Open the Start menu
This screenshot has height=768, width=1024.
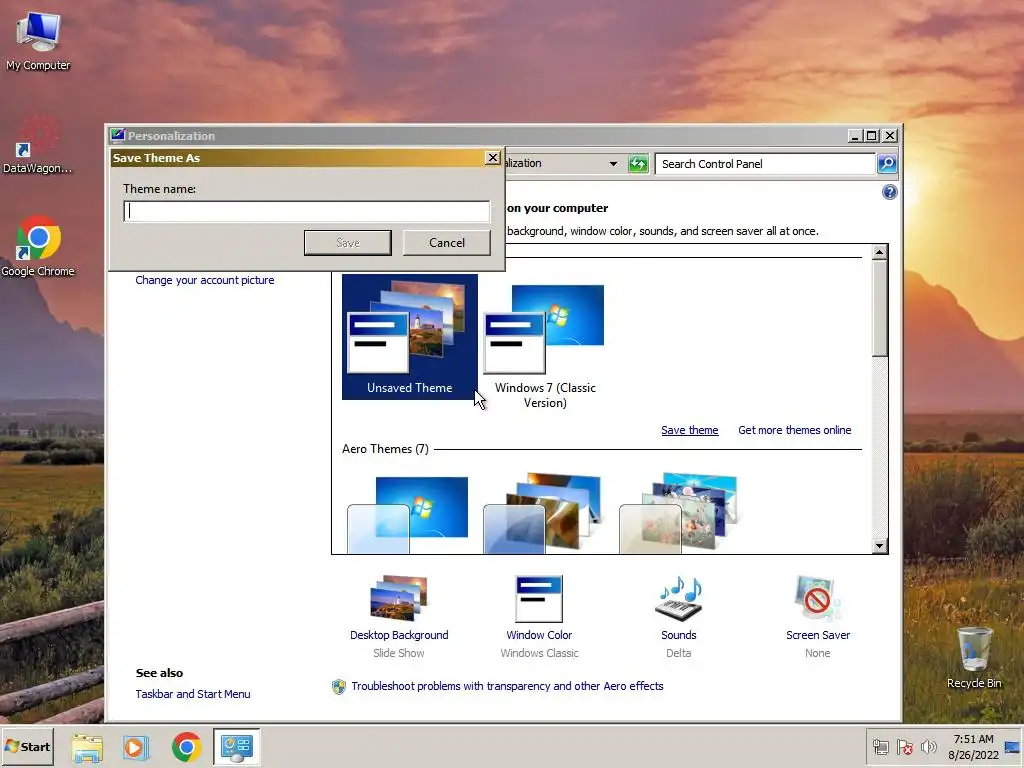(28, 746)
